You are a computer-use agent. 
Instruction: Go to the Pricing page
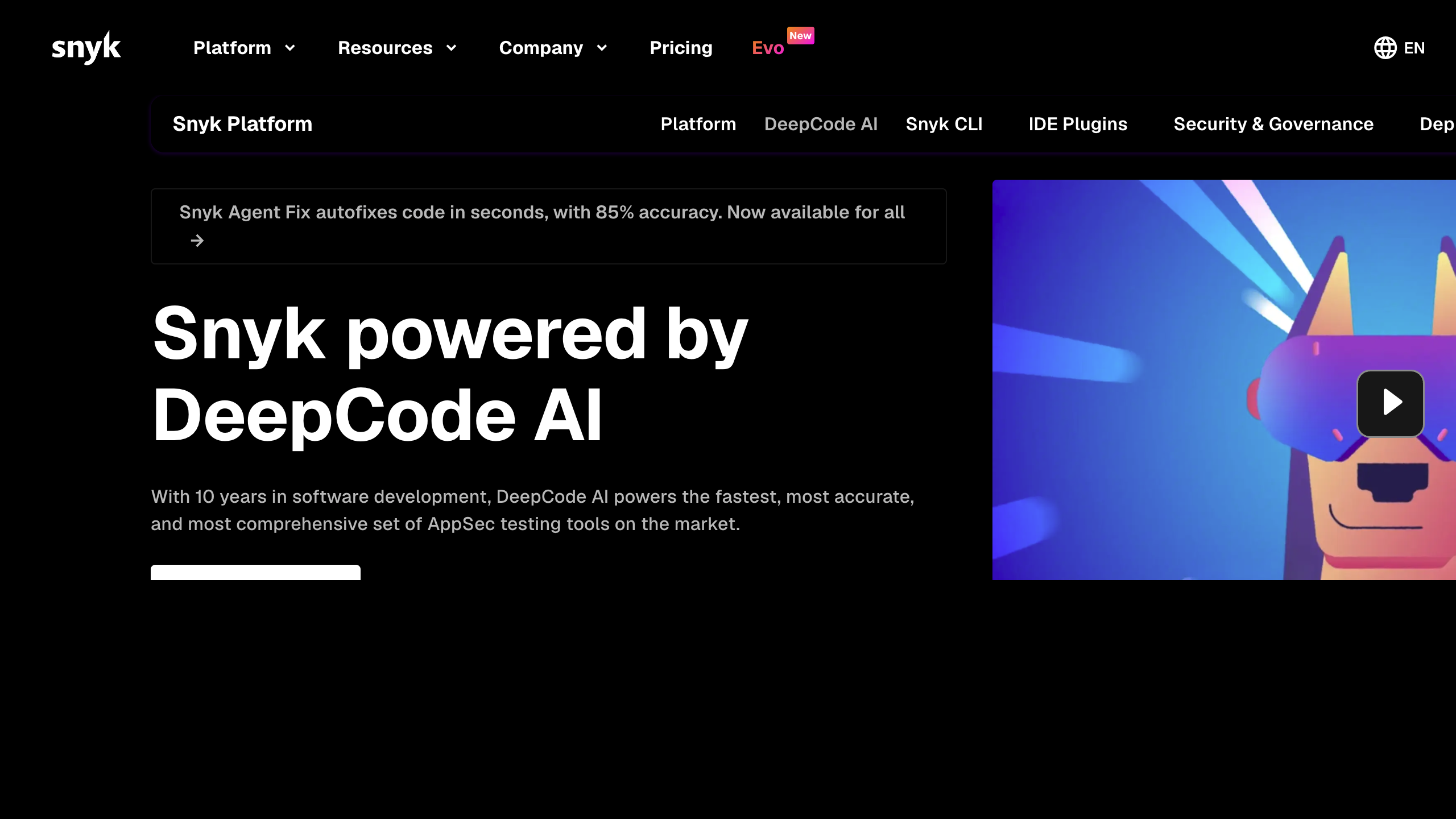tap(681, 48)
